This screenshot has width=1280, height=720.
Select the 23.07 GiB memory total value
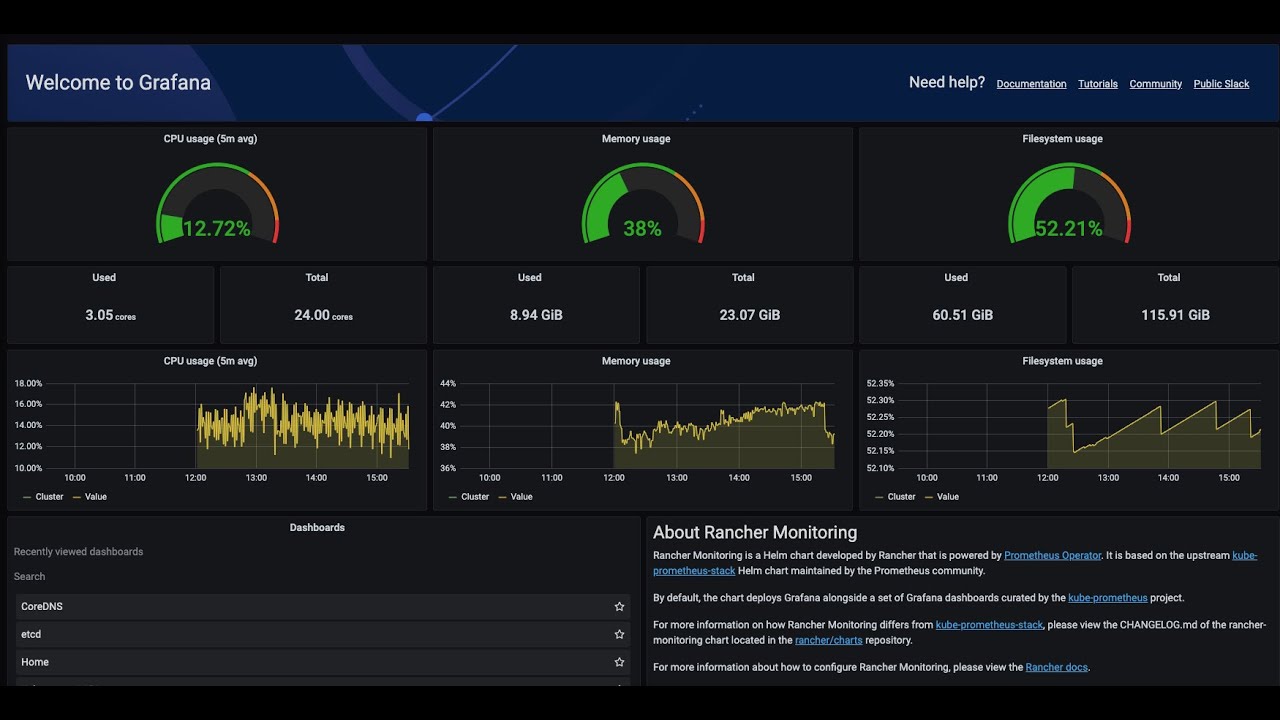click(749, 315)
